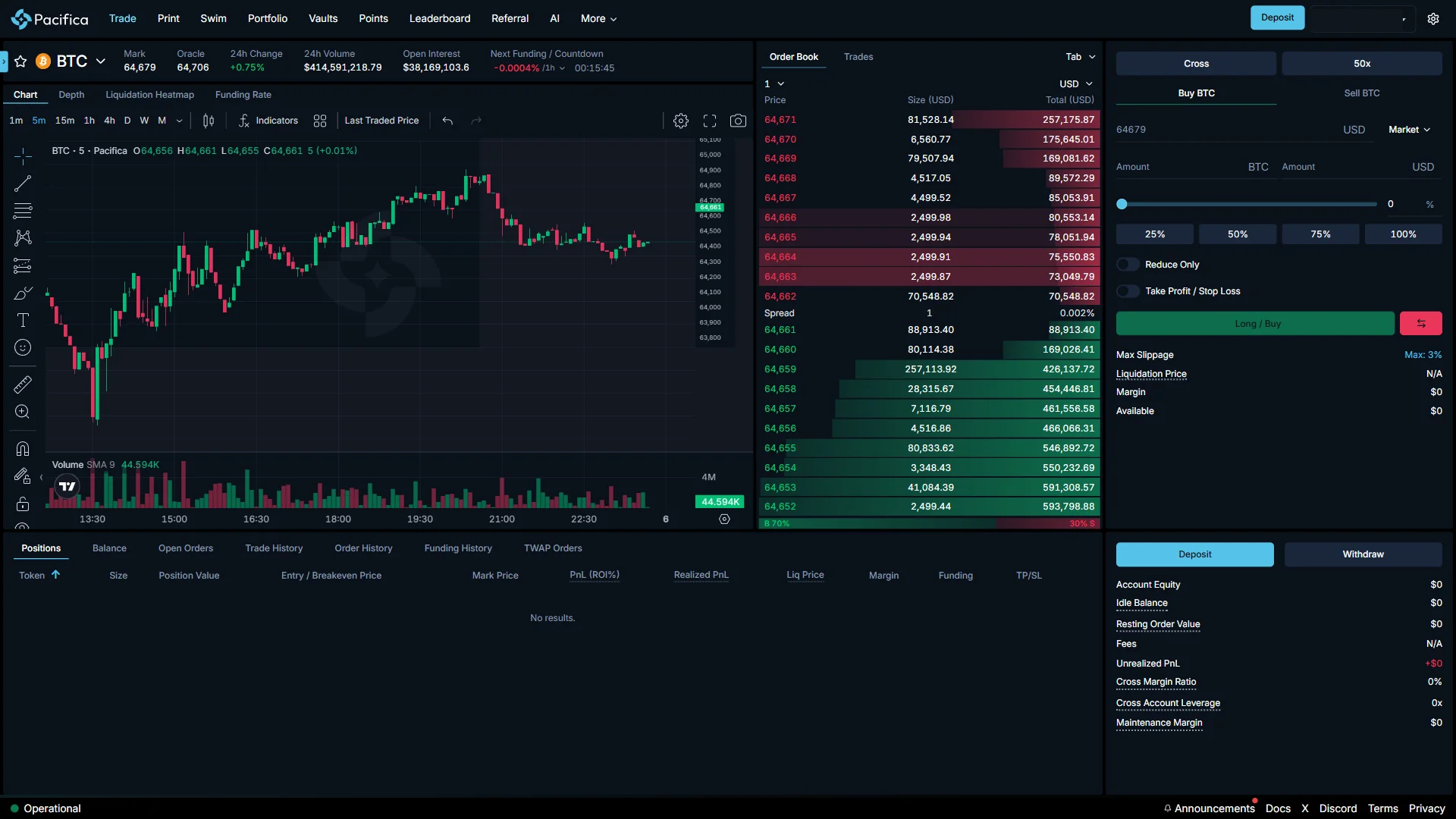Image resolution: width=1456 pixels, height=819 pixels.
Task: Click ask price 64,671 row
Action: pos(929,120)
